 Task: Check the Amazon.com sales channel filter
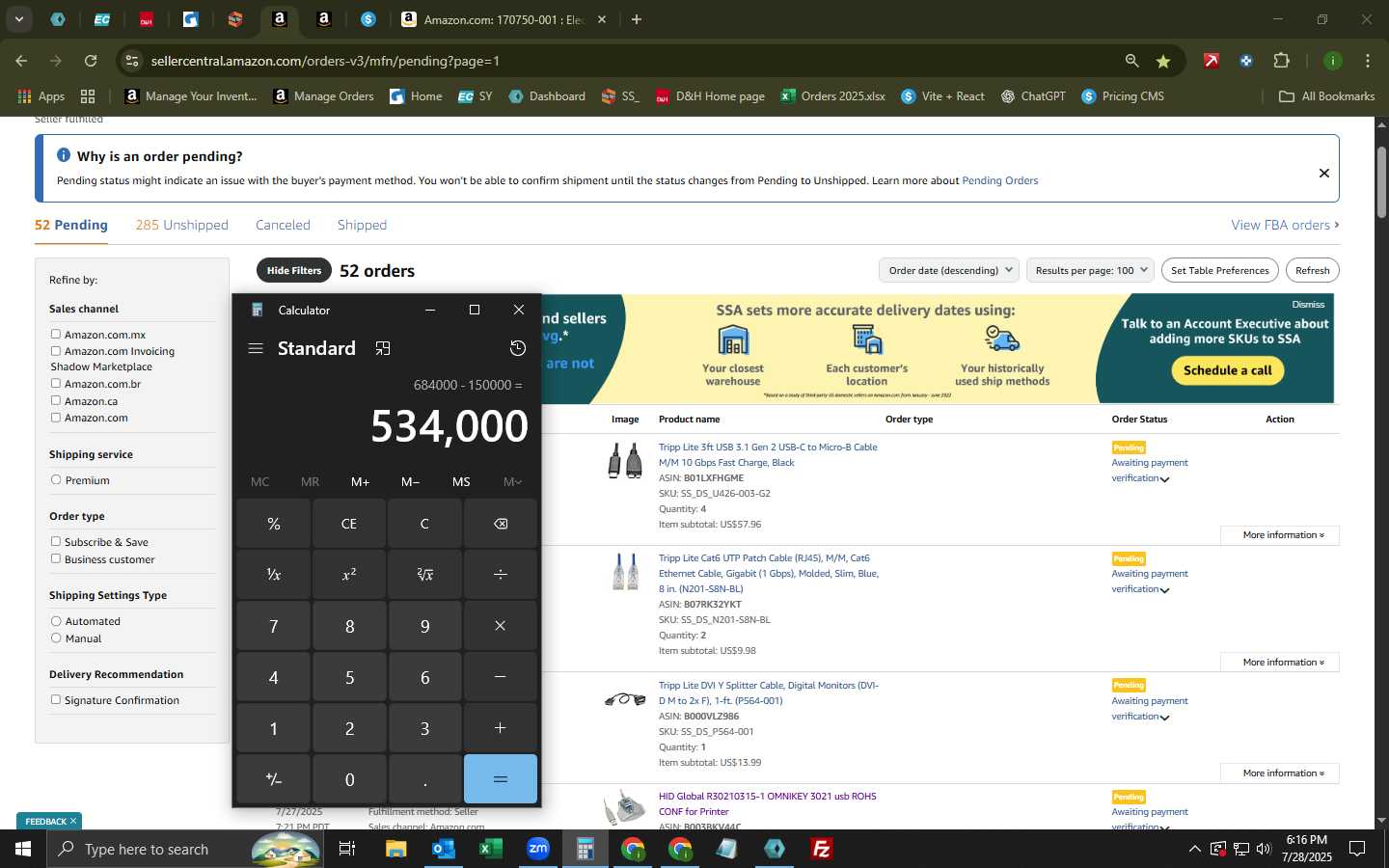[56, 418]
